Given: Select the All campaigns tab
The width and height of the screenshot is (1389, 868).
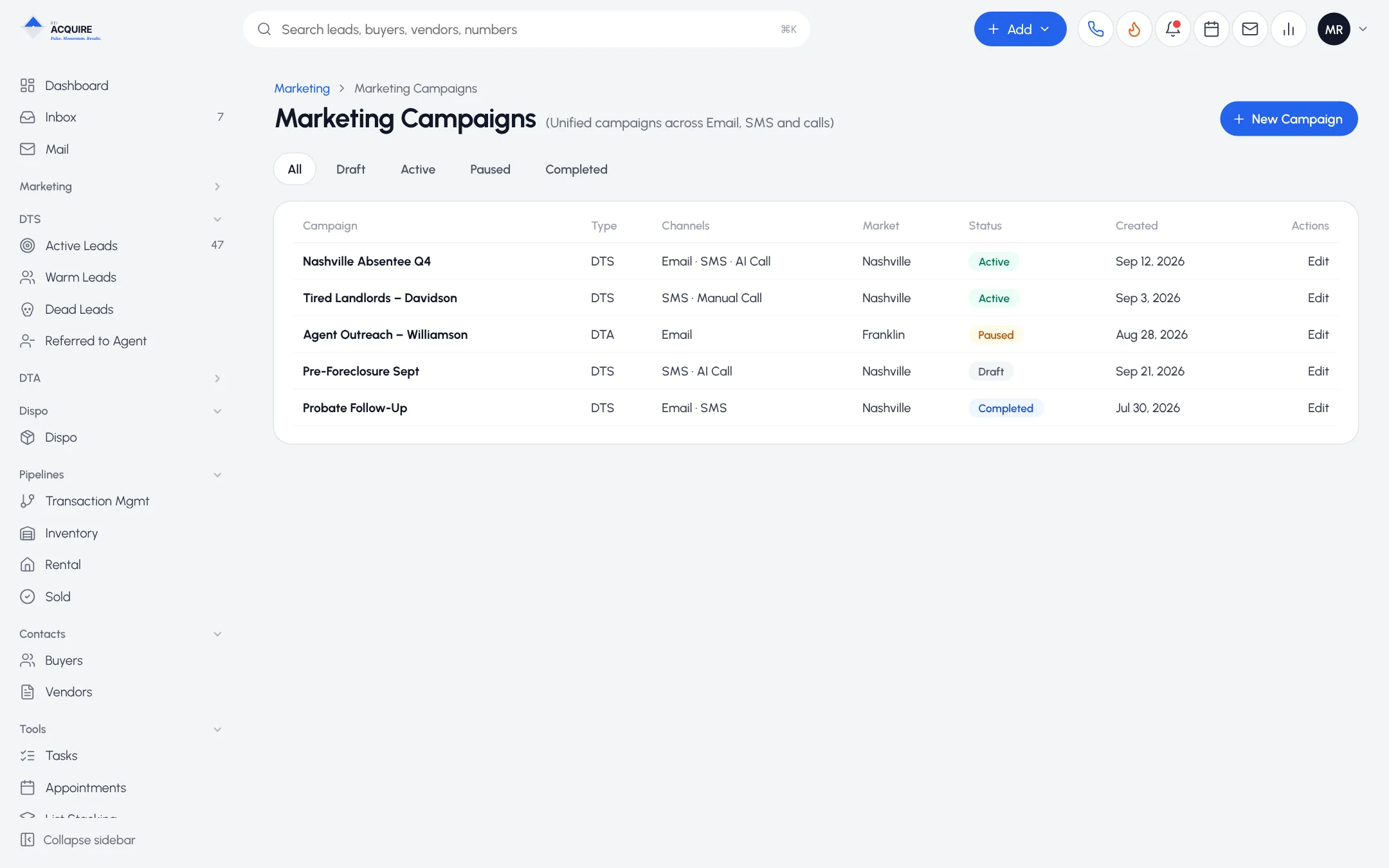Looking at the screenshot, I should click(295, 169).
